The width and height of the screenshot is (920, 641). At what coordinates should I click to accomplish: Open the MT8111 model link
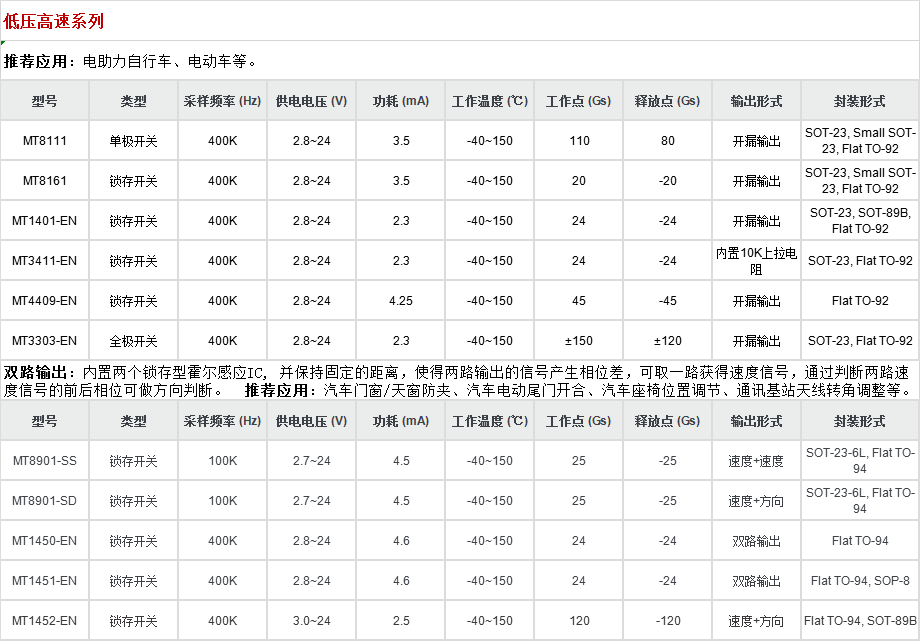pos(44,141)
